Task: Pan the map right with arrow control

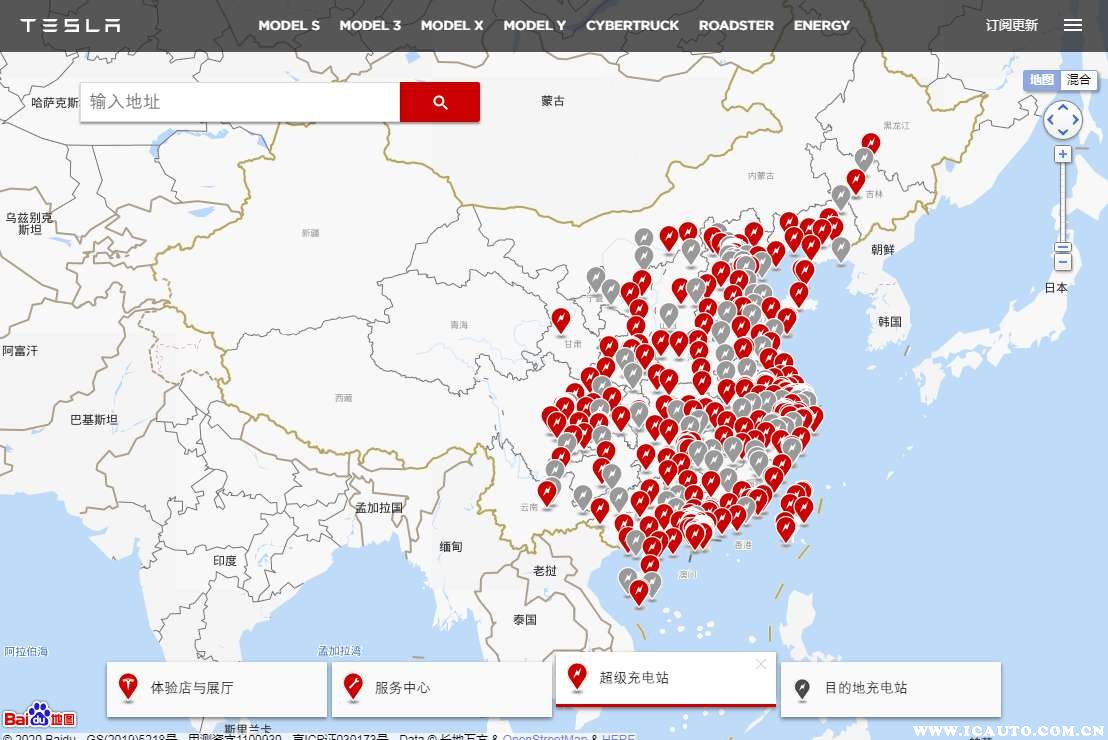Action: click(1076, 121)
